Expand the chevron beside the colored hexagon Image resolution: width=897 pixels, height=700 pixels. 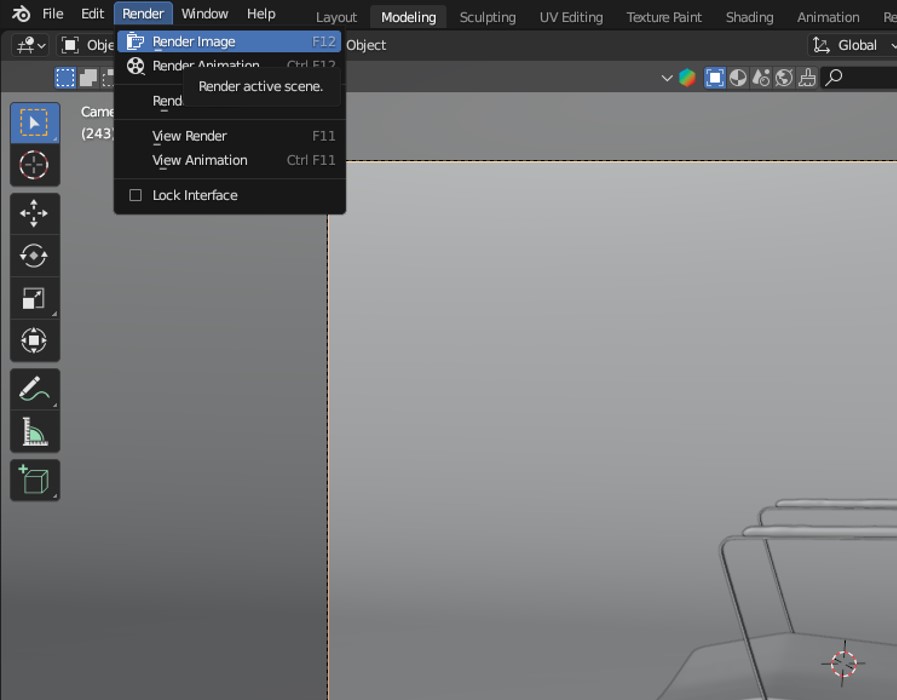667,78
